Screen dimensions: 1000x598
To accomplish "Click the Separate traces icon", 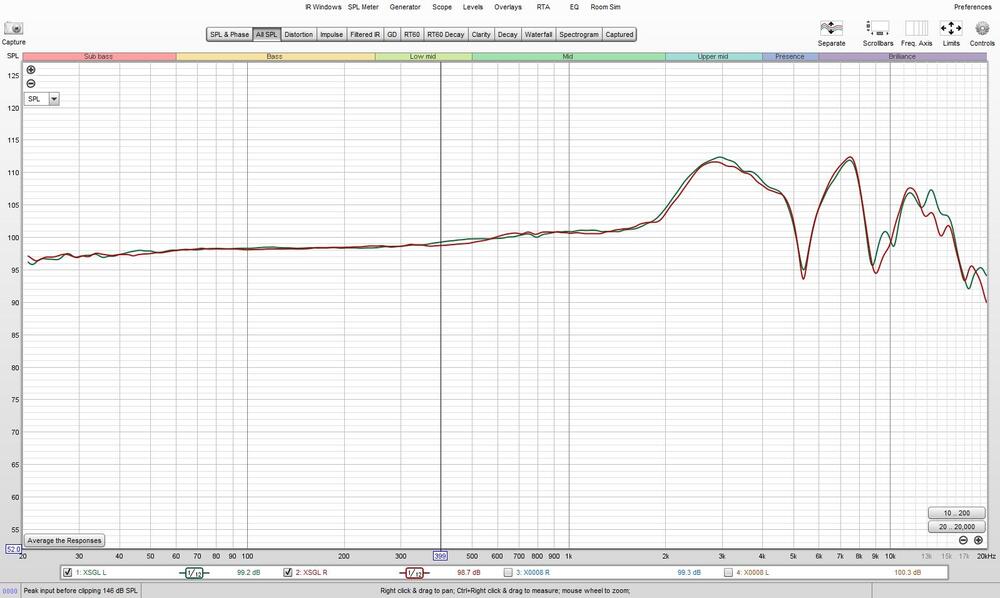I will [x=831, y=28].
